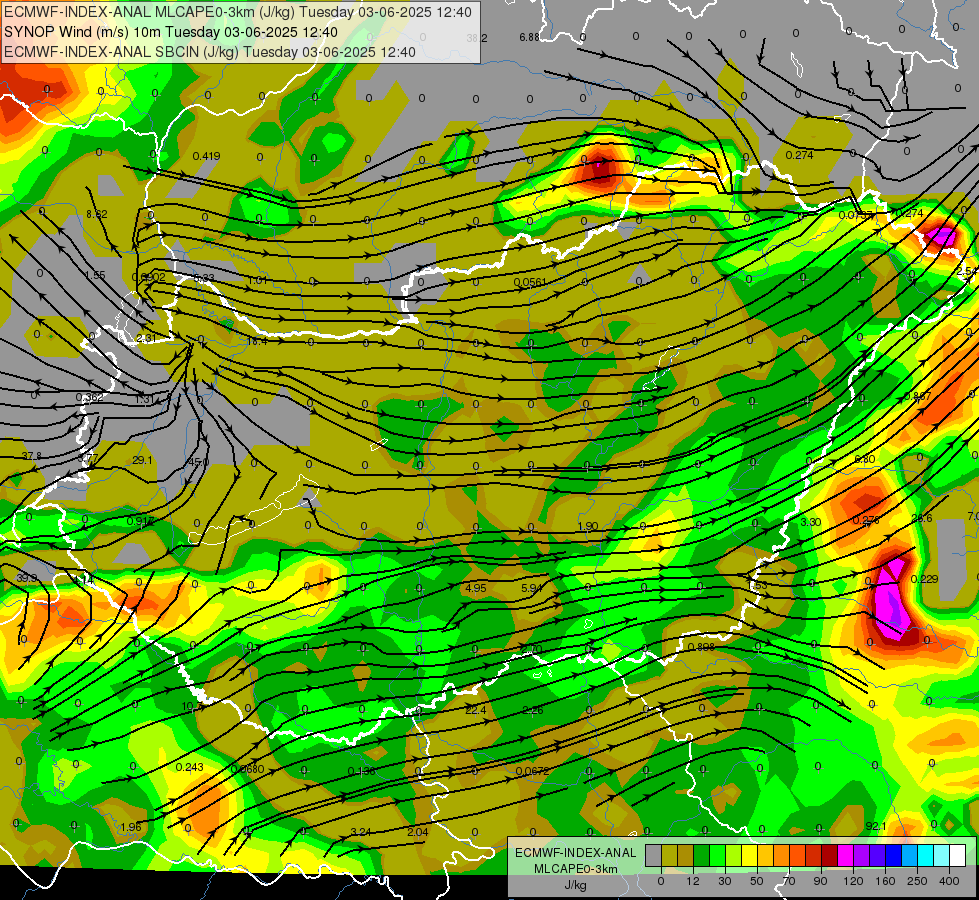This screenshot has width=979, height=900.
Task: Select the pure yellow legend swatch
Action: [x=750, y=856]
